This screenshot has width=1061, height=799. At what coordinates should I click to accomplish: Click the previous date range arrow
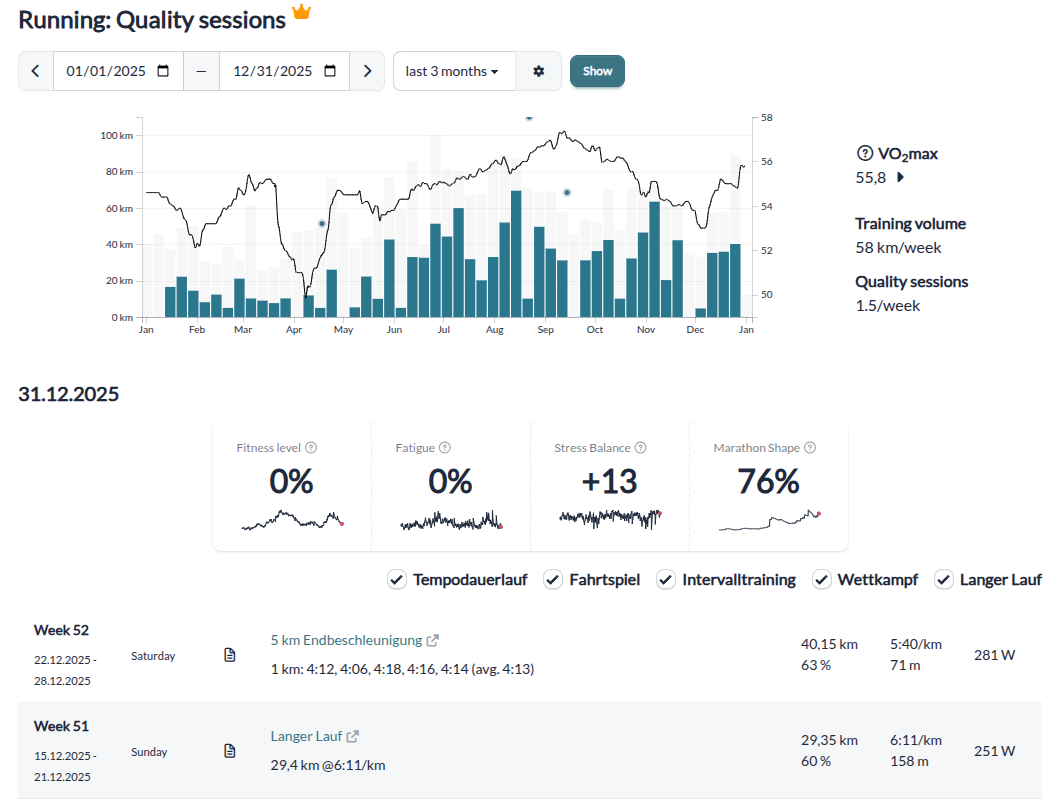point(36,71)
